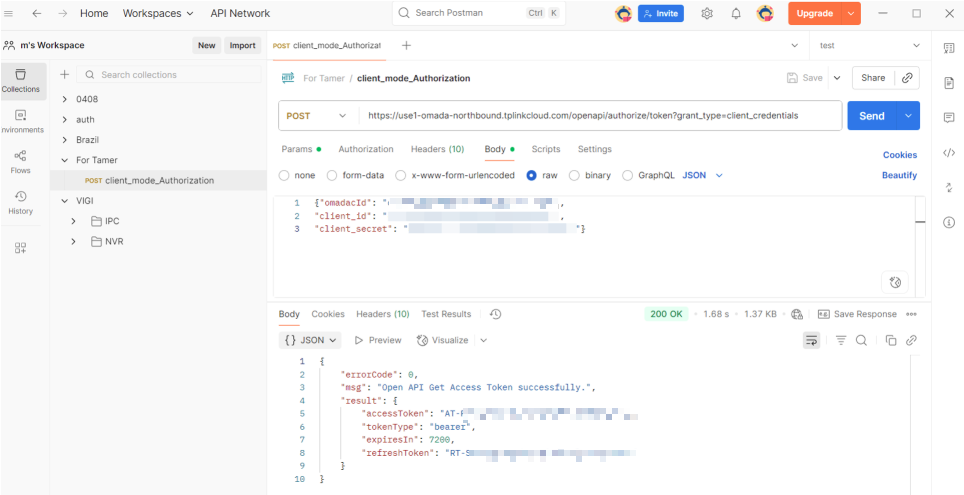Click the code snippet icon in right sidebar

pyautogui.click(x=949, y=153)
